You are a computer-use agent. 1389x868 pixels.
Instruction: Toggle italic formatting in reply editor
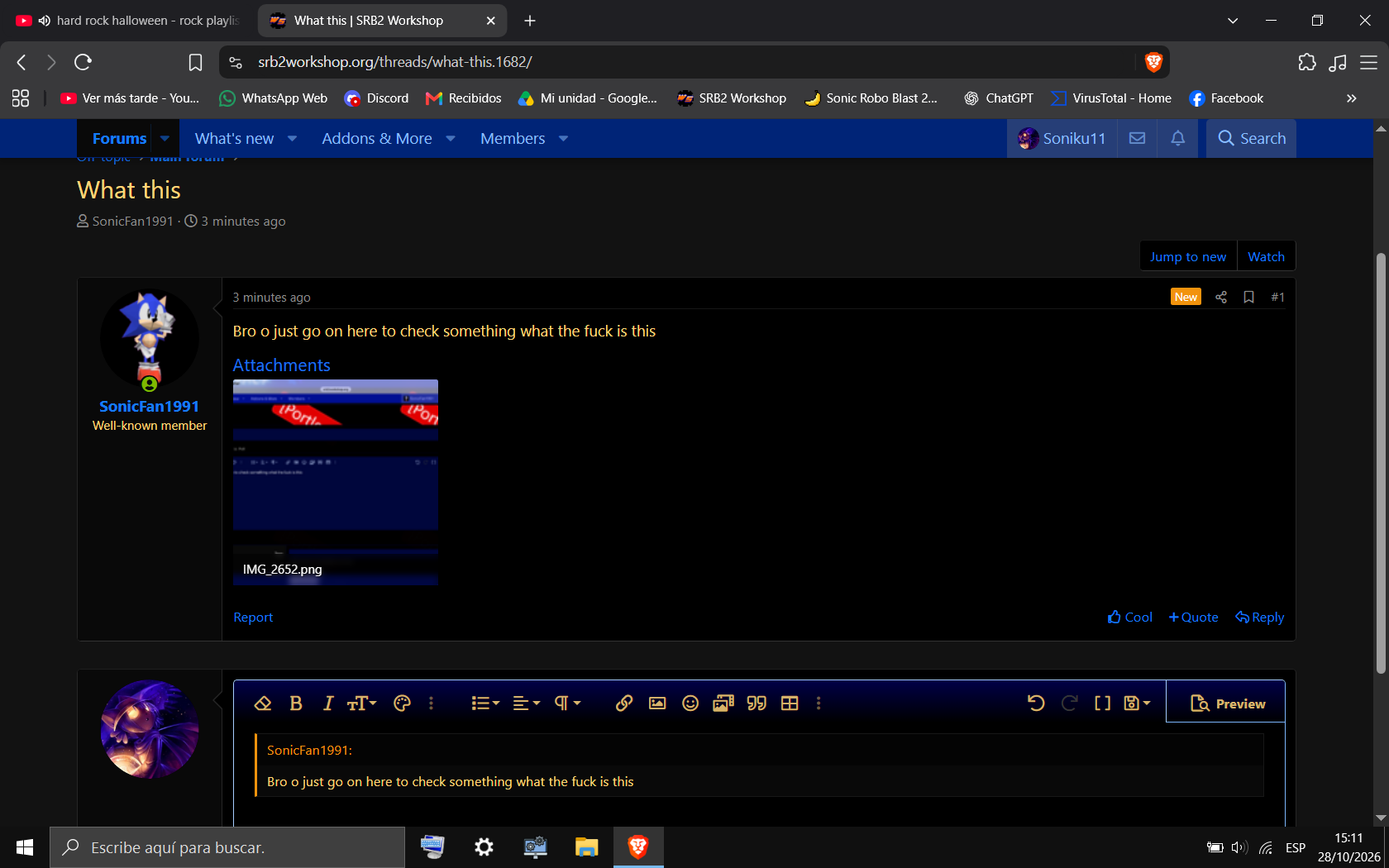coord(328,703)
